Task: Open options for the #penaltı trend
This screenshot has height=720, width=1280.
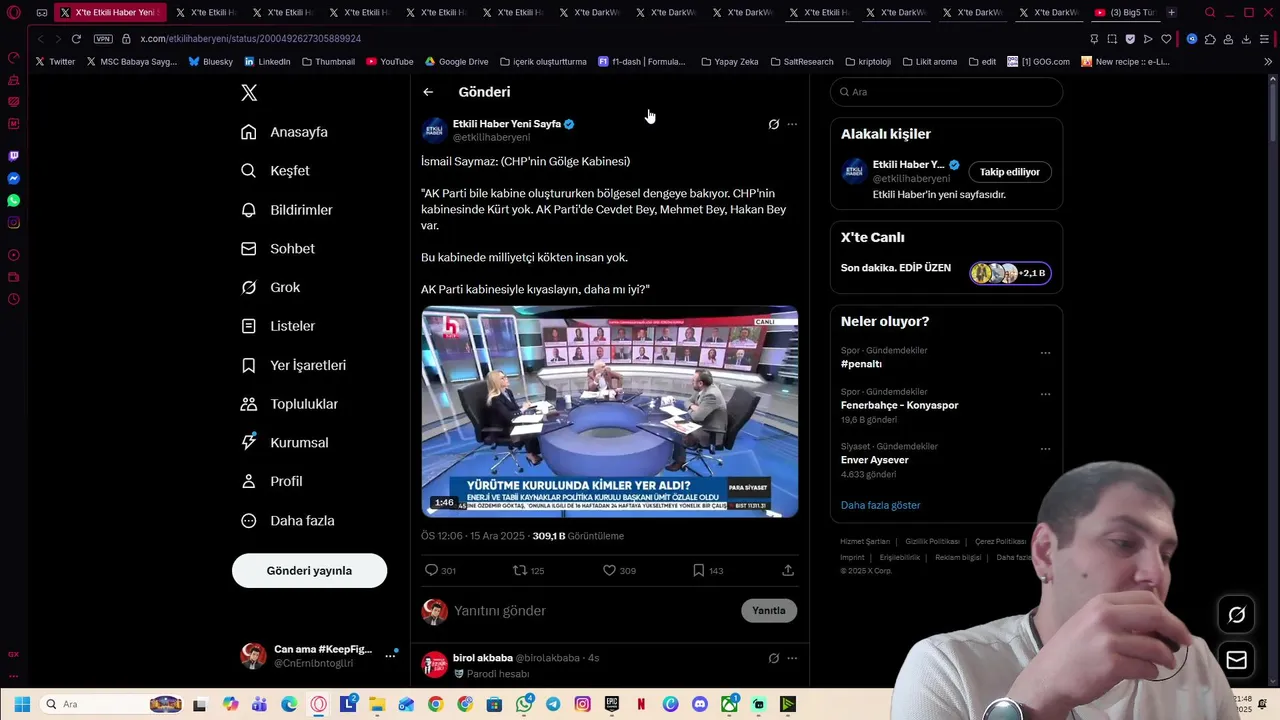Action: [1045, 353]
